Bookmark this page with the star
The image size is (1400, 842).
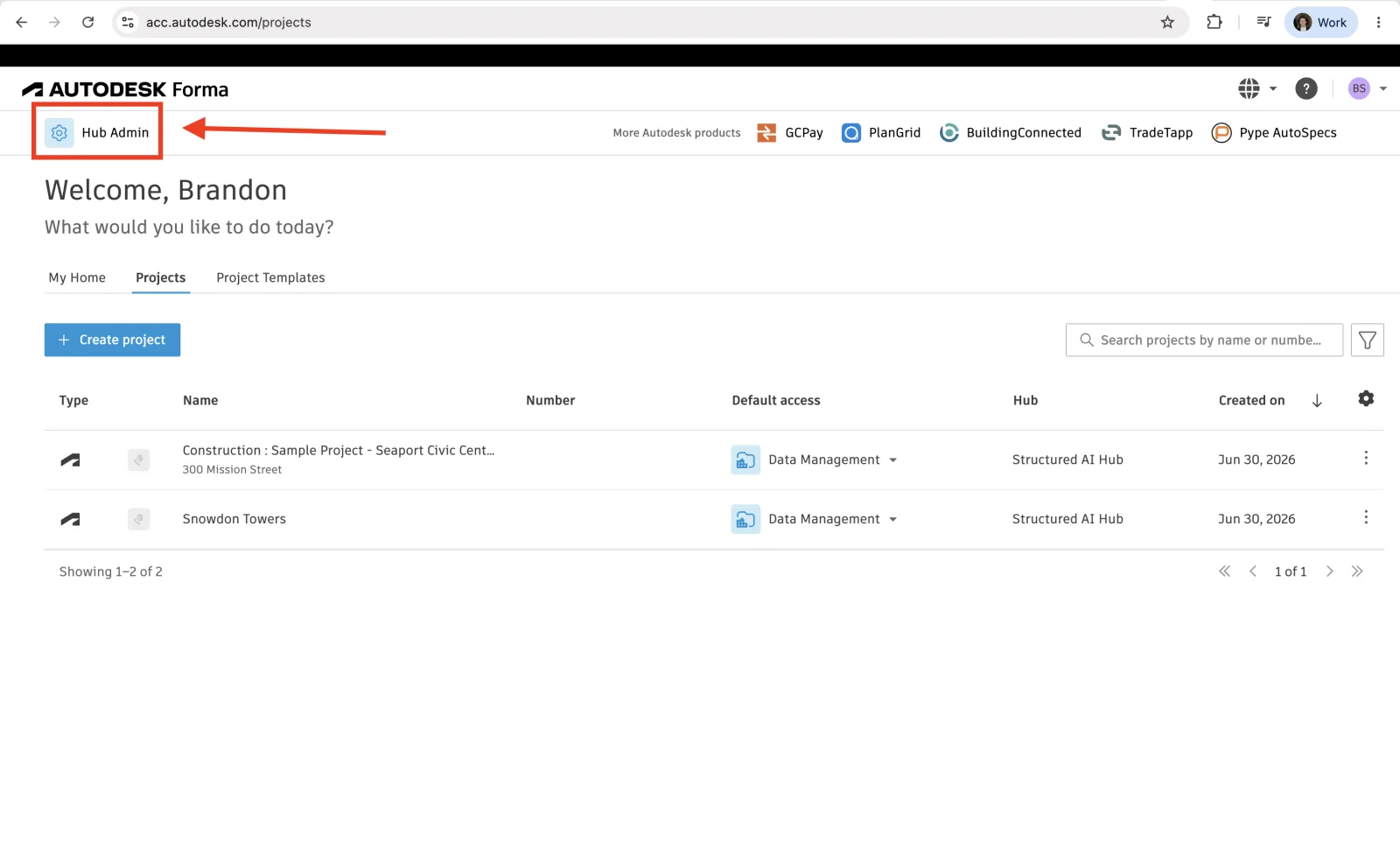coord(1167,22)
